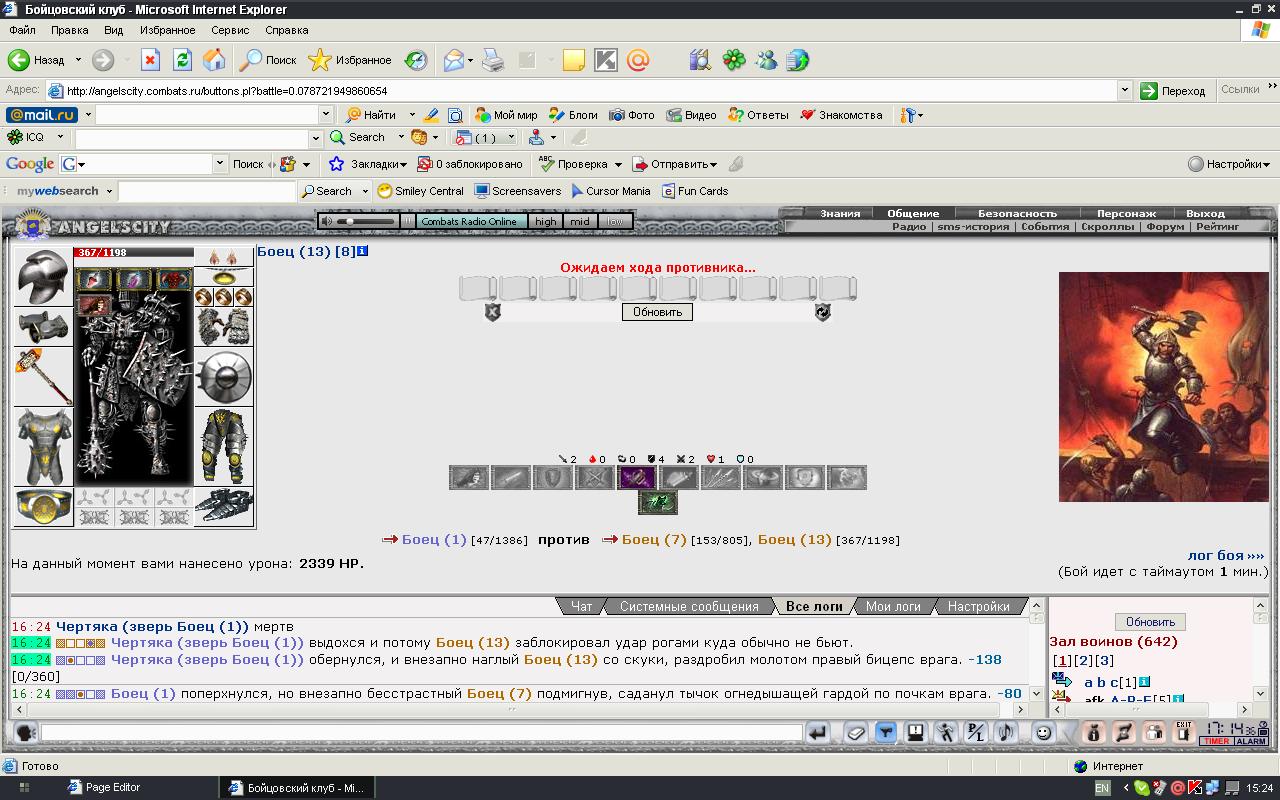Click the war hammer weapon slot
Image resolution: width=1280 pixels, height=800 pixels.
click(x=42, y=376)
